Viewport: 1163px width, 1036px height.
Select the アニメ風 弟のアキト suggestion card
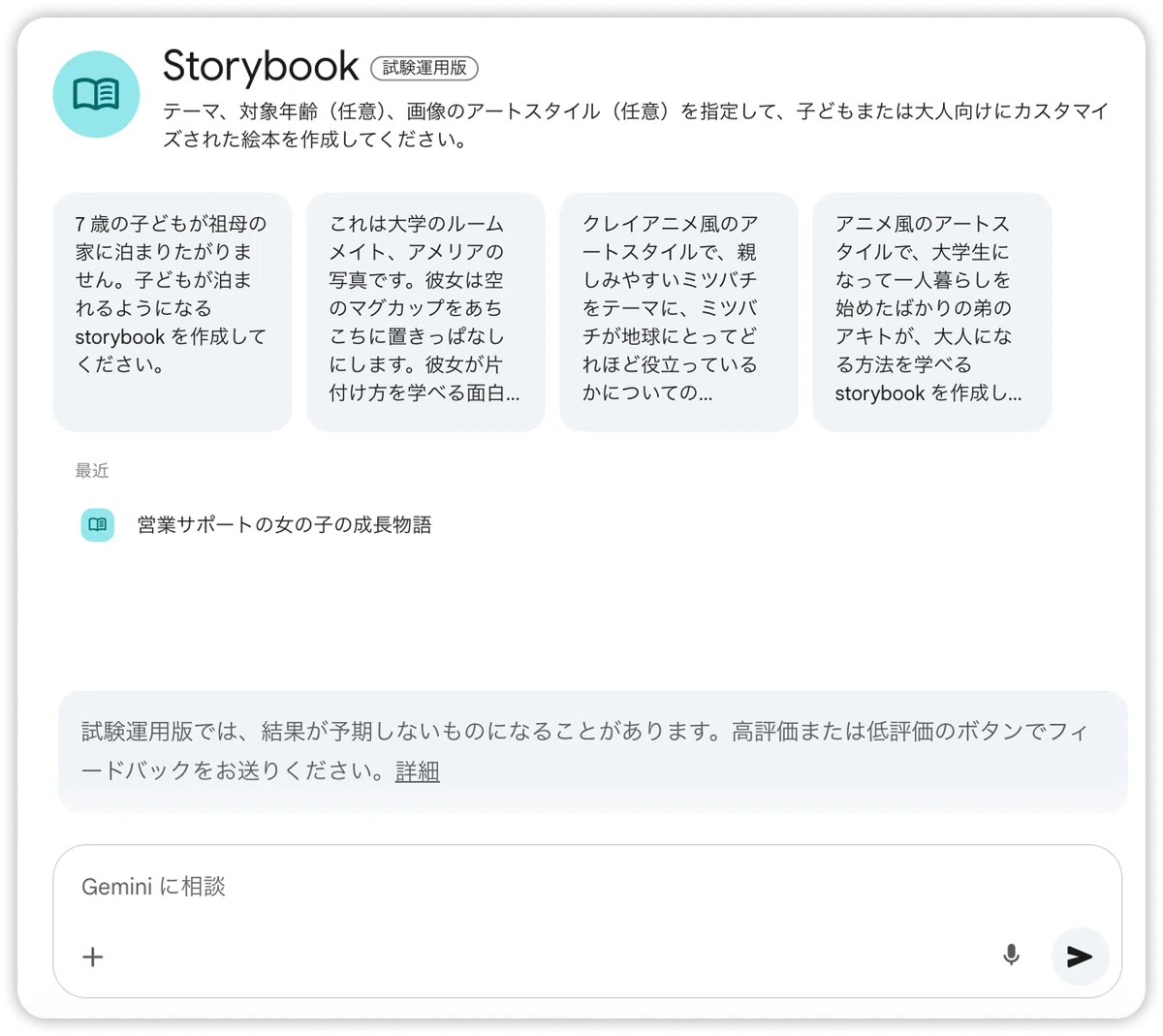[x=932, y=311]
